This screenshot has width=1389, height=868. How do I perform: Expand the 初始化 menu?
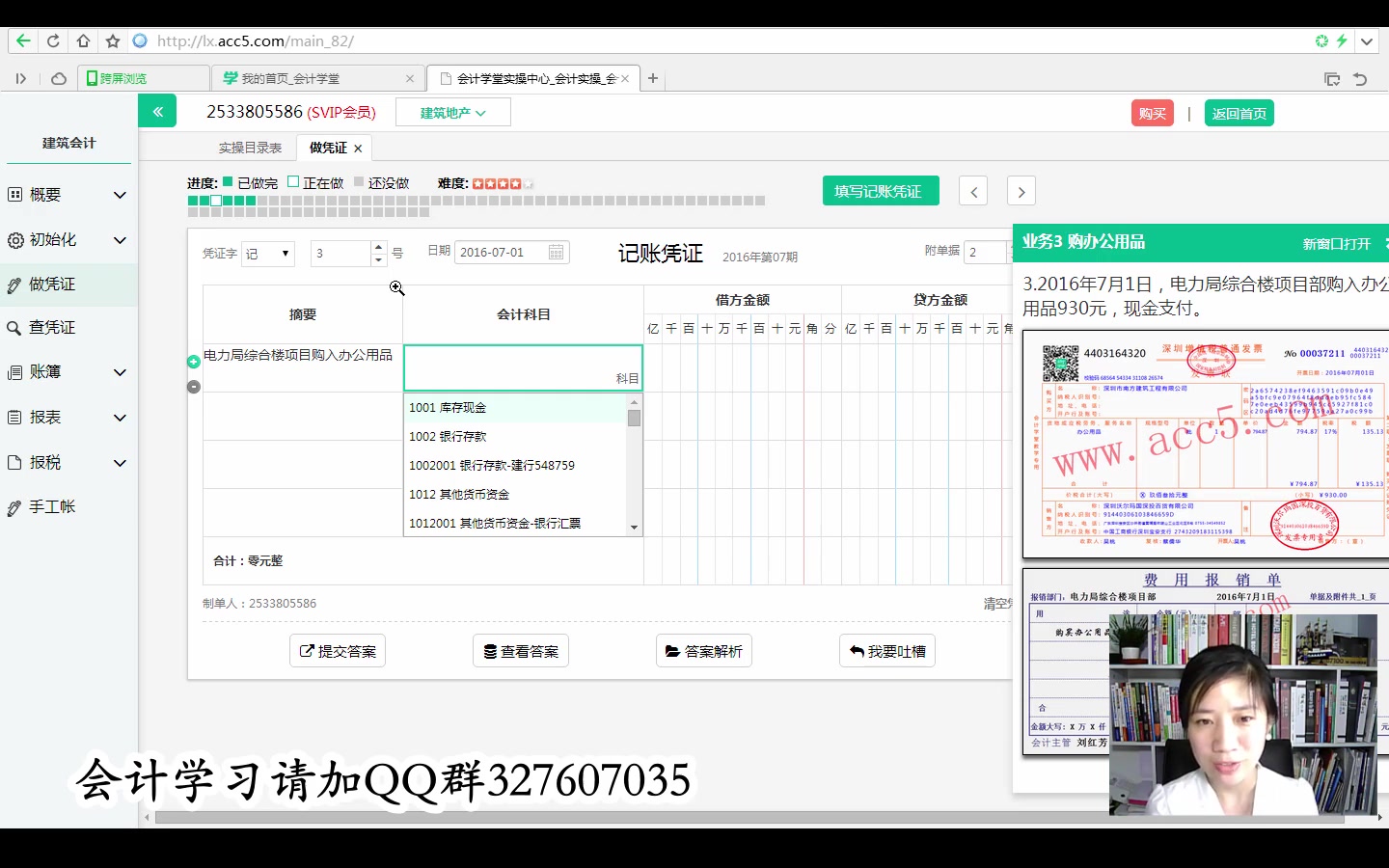coord(68,239)
